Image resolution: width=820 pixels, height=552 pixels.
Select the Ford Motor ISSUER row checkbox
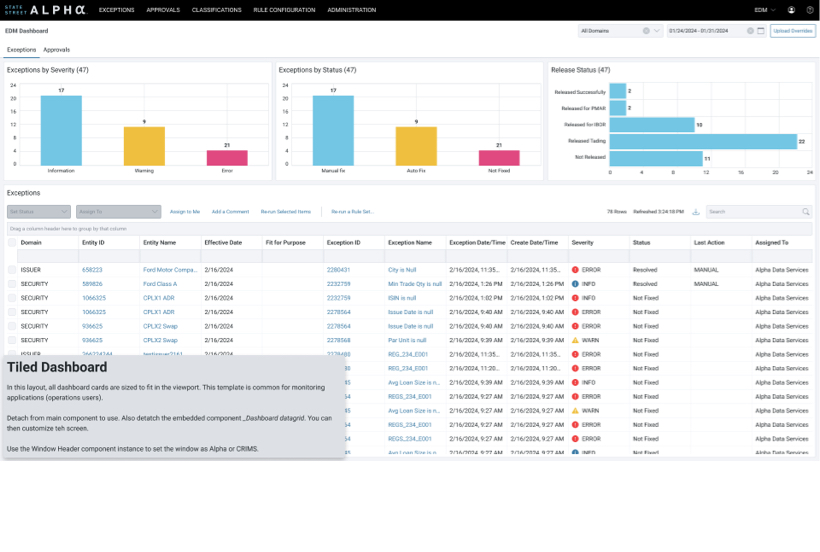(13, 270)
